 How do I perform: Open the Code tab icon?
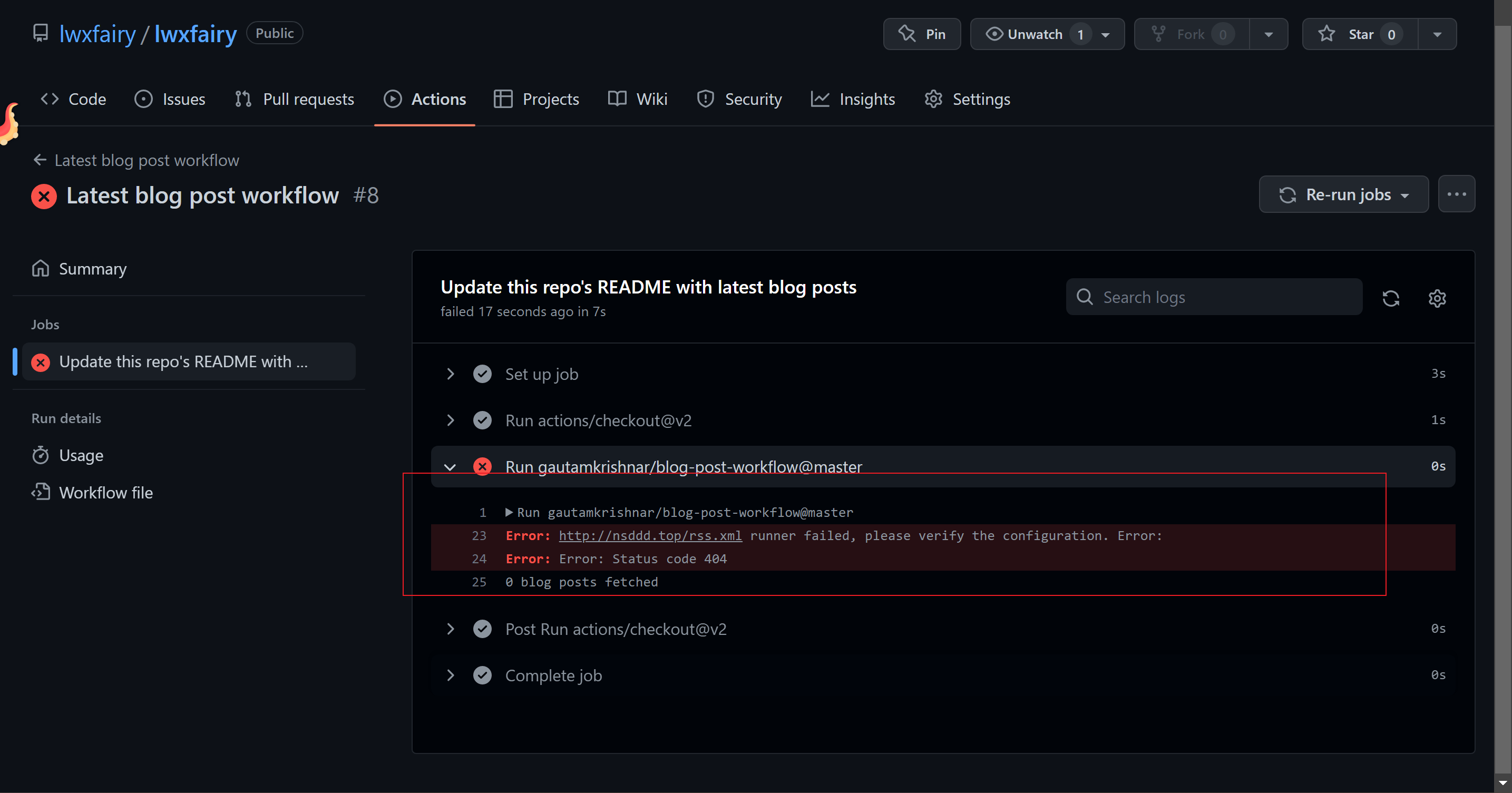tap(50, 99)
